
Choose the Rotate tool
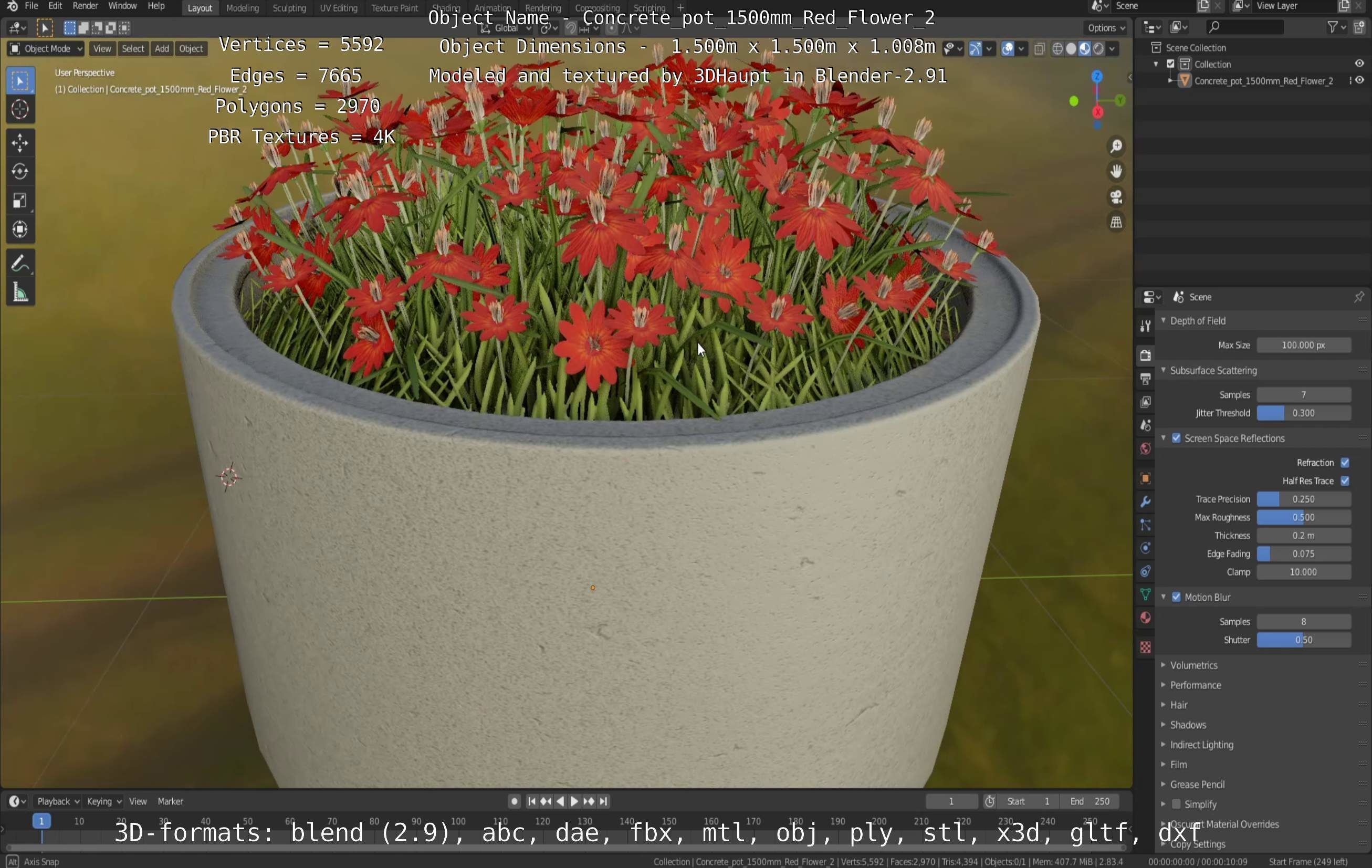tap(20, 172)
